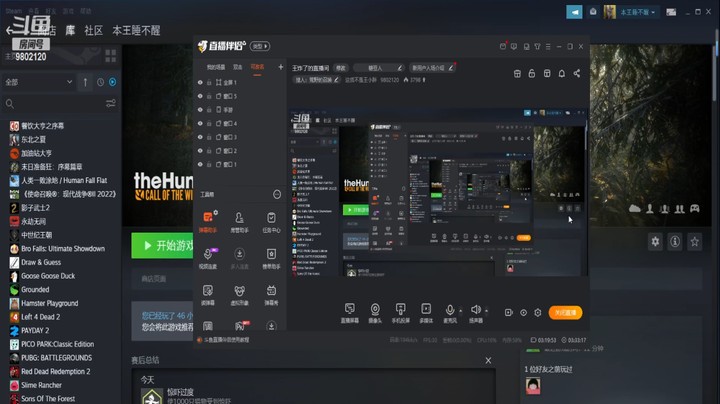Hide the 窗口3 source
Screen dimensions: 720x404
tap(200, 137)
